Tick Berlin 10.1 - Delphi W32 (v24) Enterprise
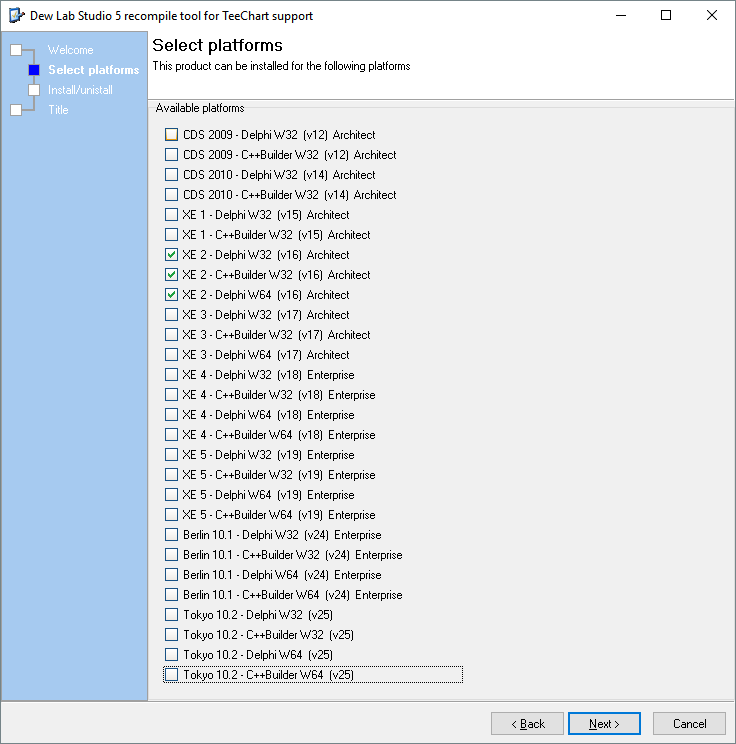The height and width of the screenshot is (744, 736). [171, 535]
